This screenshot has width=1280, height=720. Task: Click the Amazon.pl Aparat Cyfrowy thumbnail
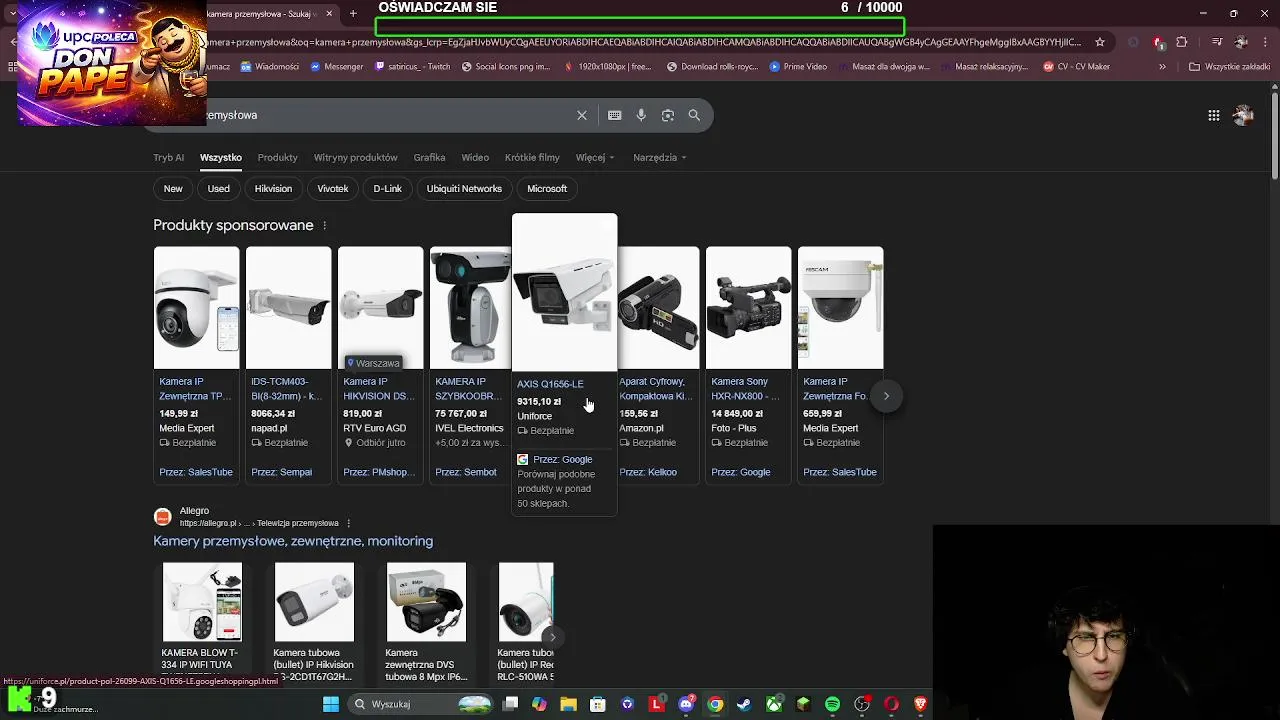[657, 308]
